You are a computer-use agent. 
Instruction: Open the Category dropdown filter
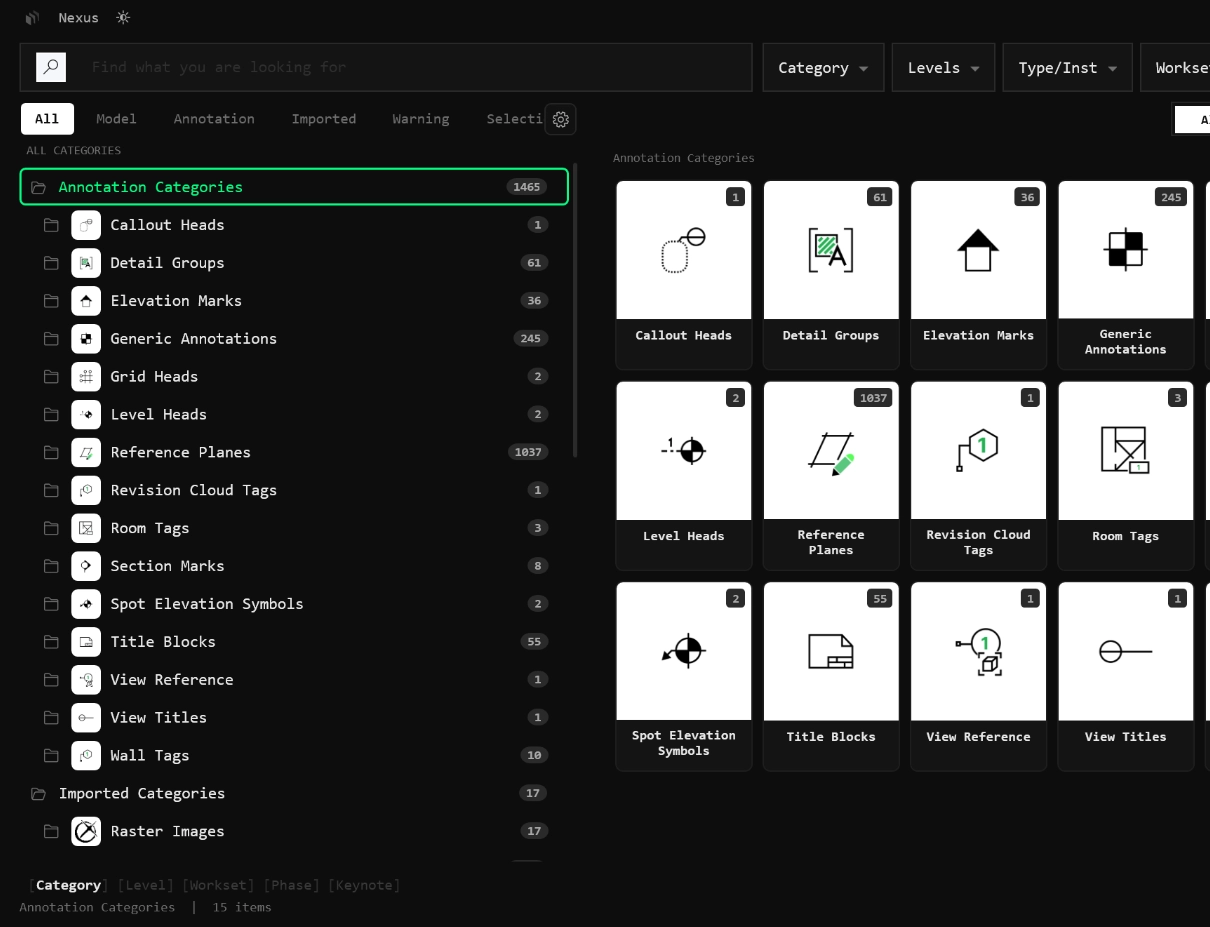tap(823, 68)
